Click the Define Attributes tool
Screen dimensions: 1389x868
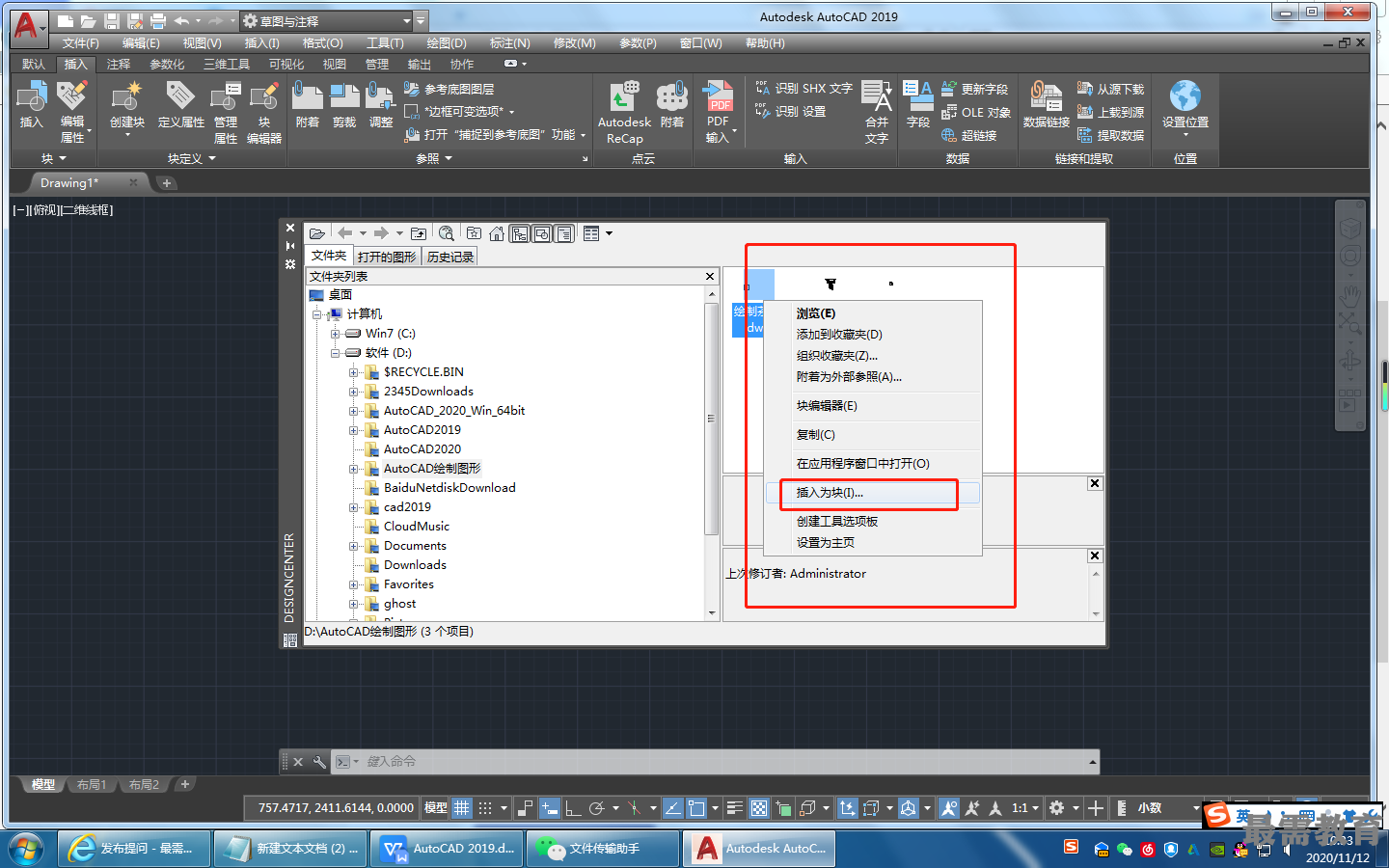click(x=180, y=105)
